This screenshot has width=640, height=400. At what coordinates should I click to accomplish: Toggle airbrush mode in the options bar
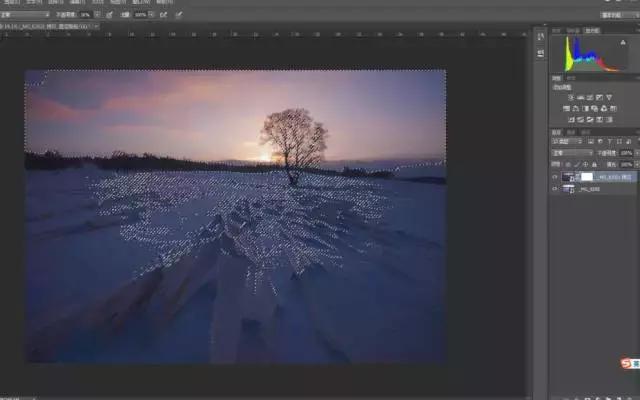164,15
